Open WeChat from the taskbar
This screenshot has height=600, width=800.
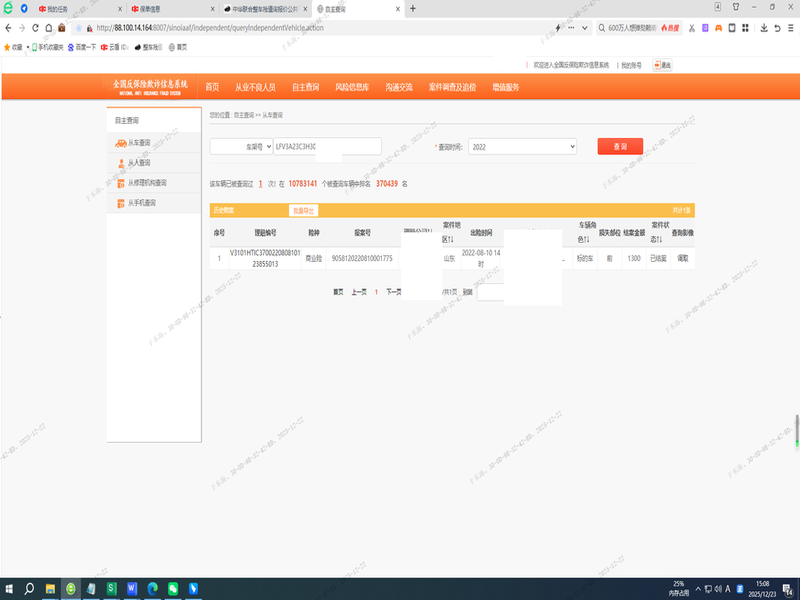click(x=173, y=588)
